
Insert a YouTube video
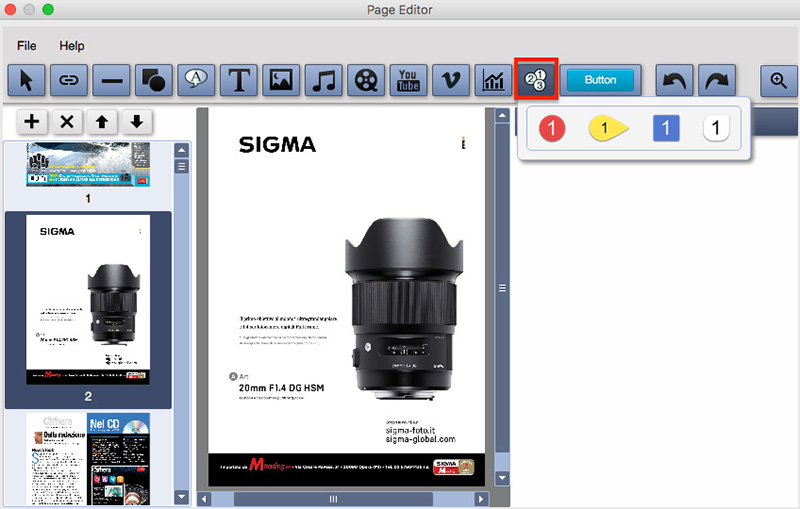tap(408, 80)
